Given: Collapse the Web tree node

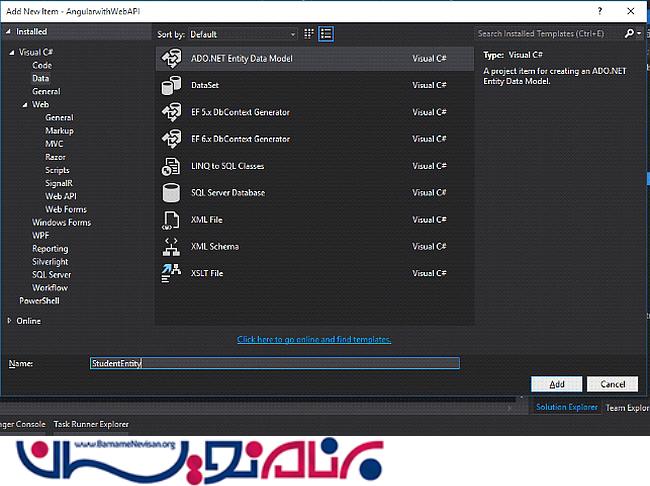Looking at the screenshot, I should [25, 105].
